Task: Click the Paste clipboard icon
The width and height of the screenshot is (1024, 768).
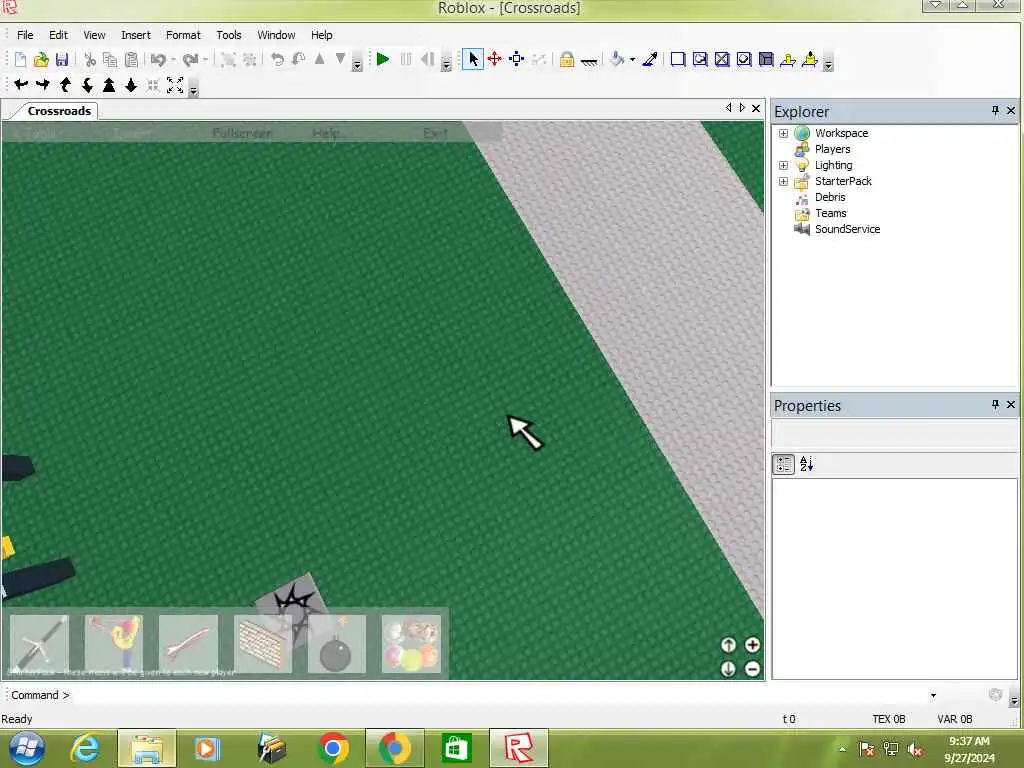Action: pos(131,59)
